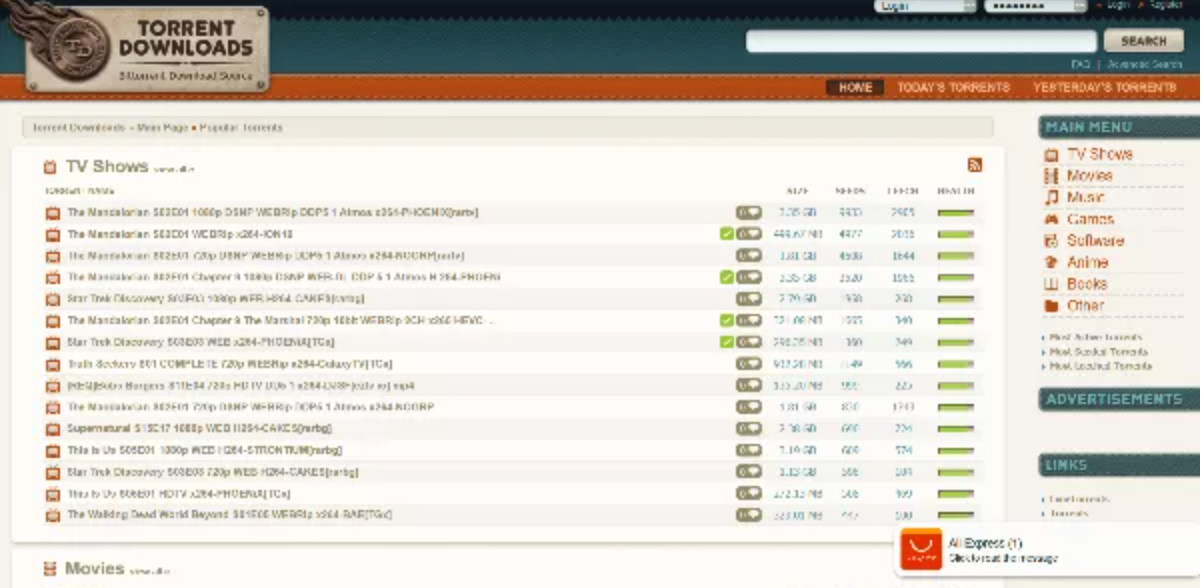This screenshot has height=588, width=1204.
Task: Open the Music category in Main Menu
Action: point(1085,197)
